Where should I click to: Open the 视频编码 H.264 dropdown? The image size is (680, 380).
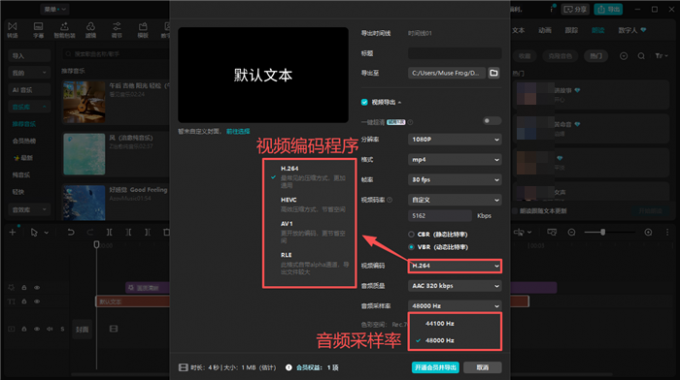tap(454, 266)
